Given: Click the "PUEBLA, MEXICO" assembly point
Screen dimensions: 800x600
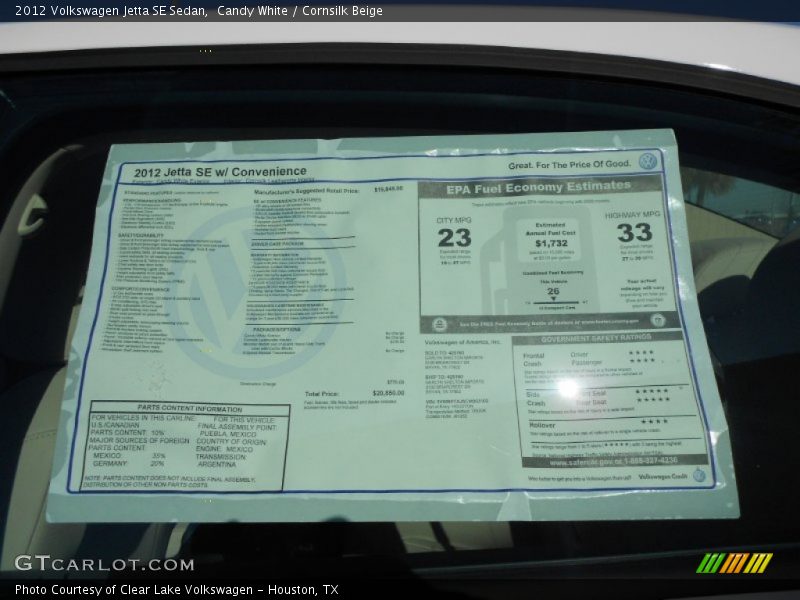Looking at the screenshot, I should [x=228, y=434].
